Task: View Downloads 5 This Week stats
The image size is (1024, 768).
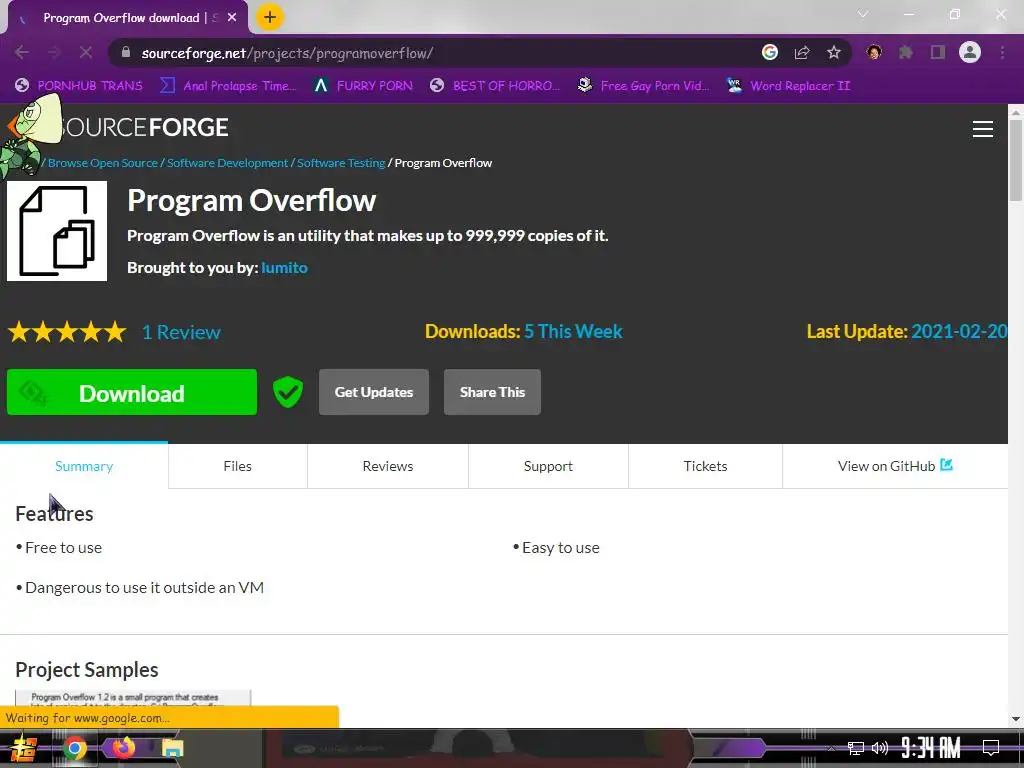Action: pos(523,332)
